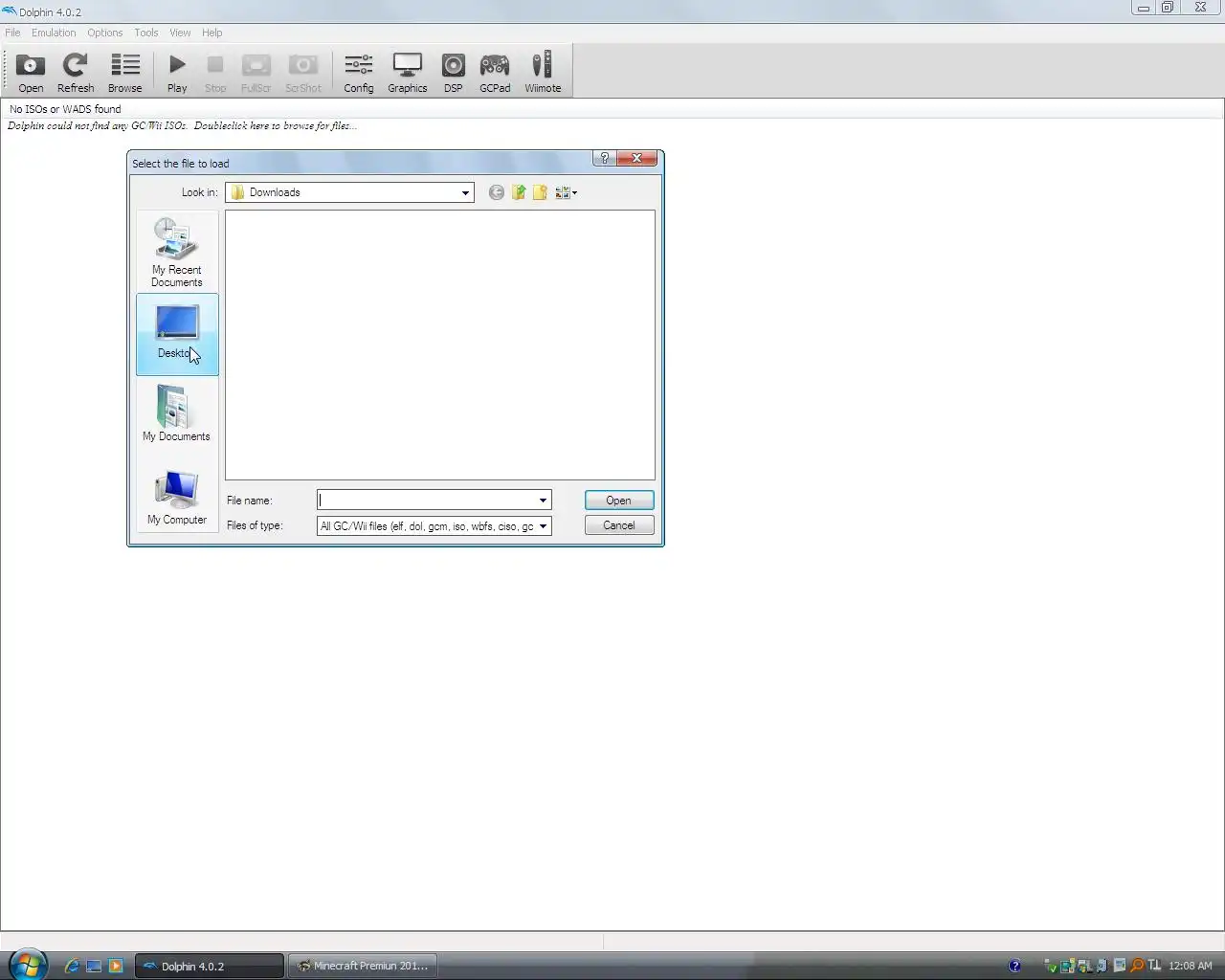This screenshot has height=980, width=1225.
Task: Click the Refresh toolbar icon
Action: tap(76, 73)
